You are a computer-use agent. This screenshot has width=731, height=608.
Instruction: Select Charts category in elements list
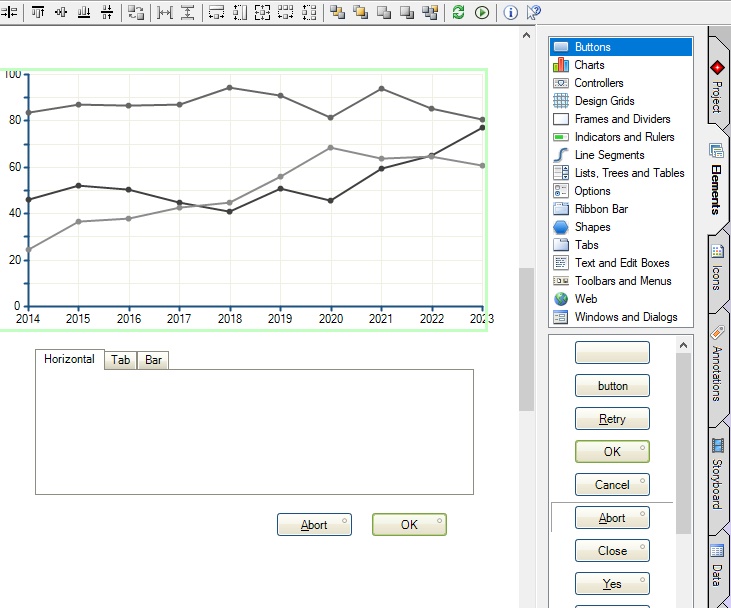[x=589, y=65]
